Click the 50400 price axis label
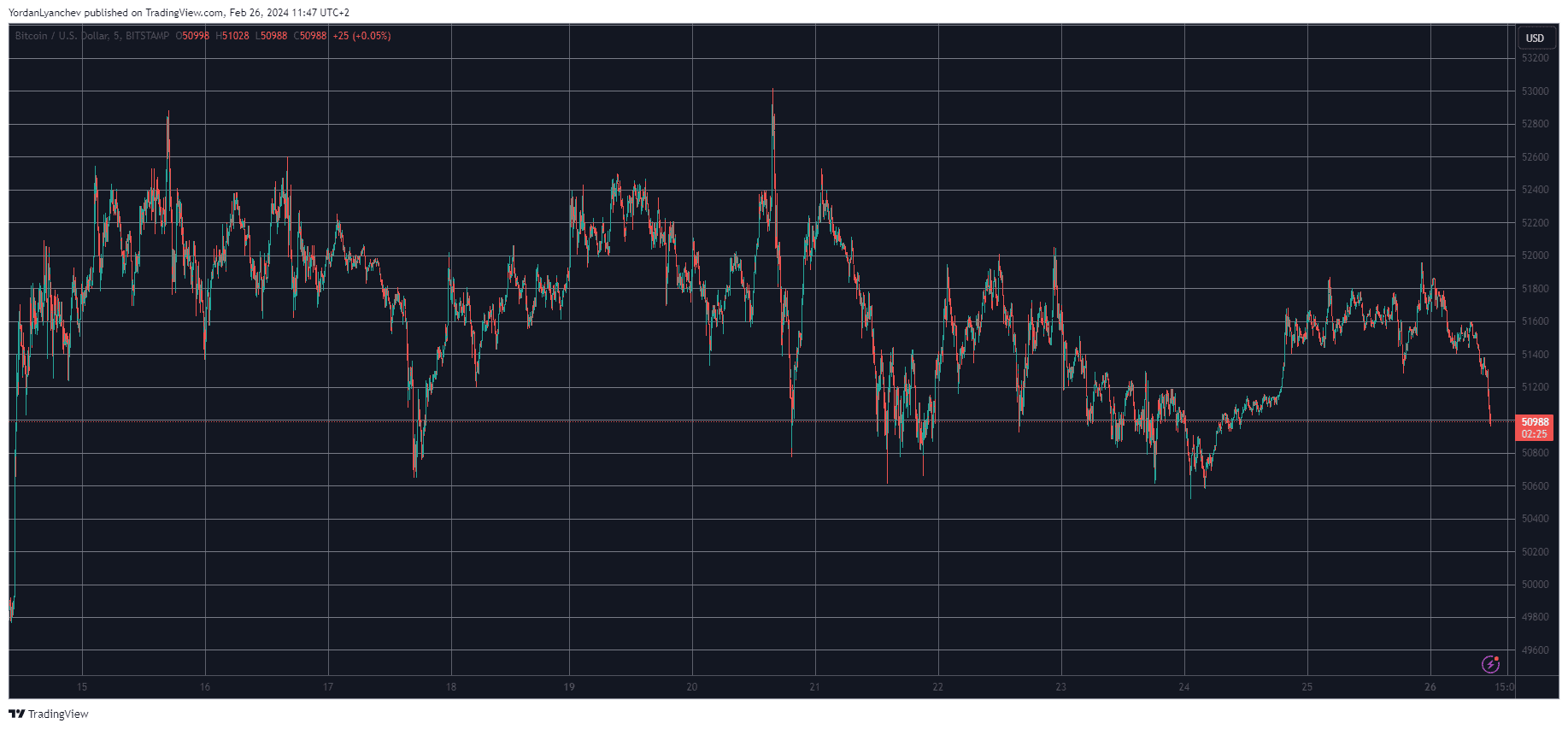 1535,519
